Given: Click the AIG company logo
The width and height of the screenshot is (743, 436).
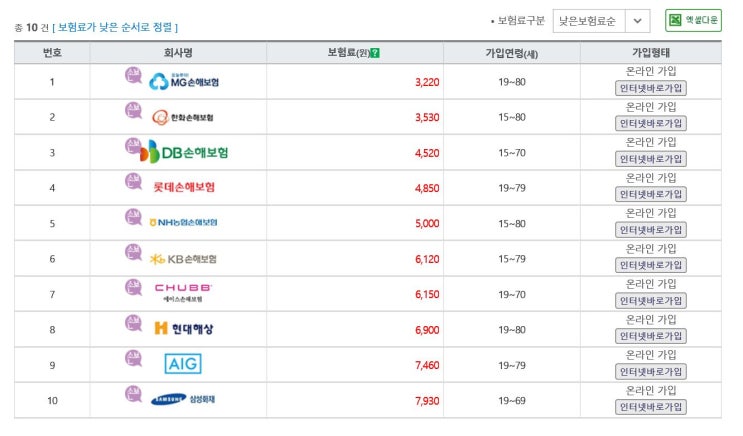Looking at the screenshot, I should [183, 364].
